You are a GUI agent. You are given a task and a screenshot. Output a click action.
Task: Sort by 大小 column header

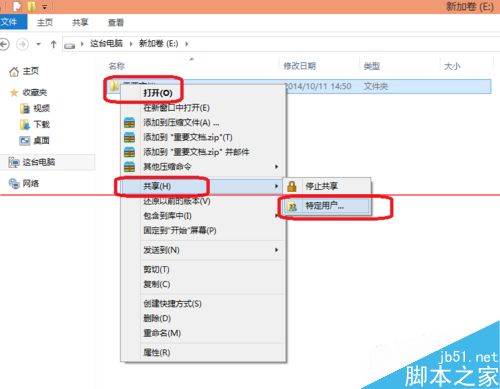click(452, 66)
